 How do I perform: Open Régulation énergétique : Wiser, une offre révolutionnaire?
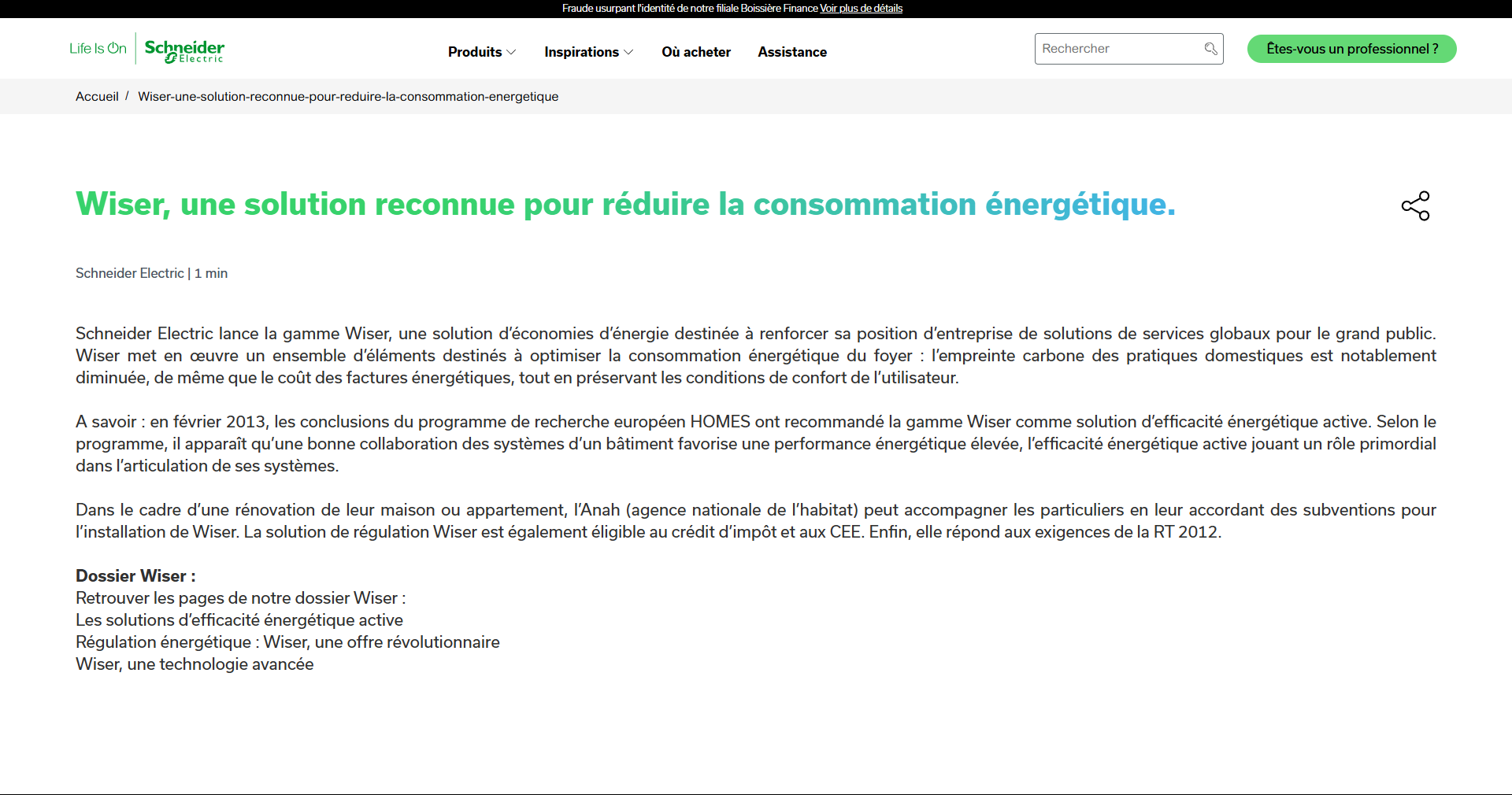pyautogui.click(x=287, y=642)
